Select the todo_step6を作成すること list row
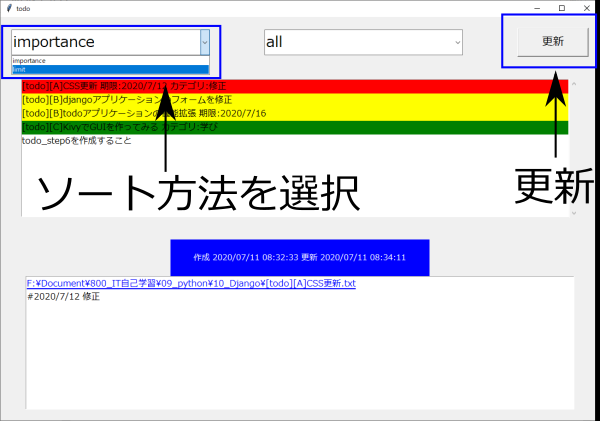The height and width of the screenshot is (421, 600). pyautogui.click(x=295, y=141)
